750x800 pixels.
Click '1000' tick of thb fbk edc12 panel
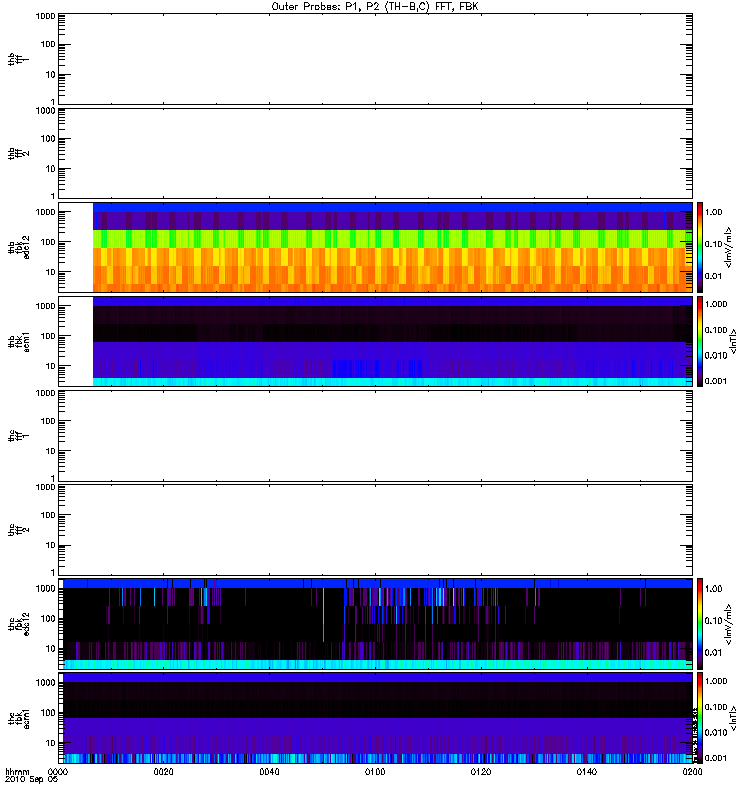45,212
